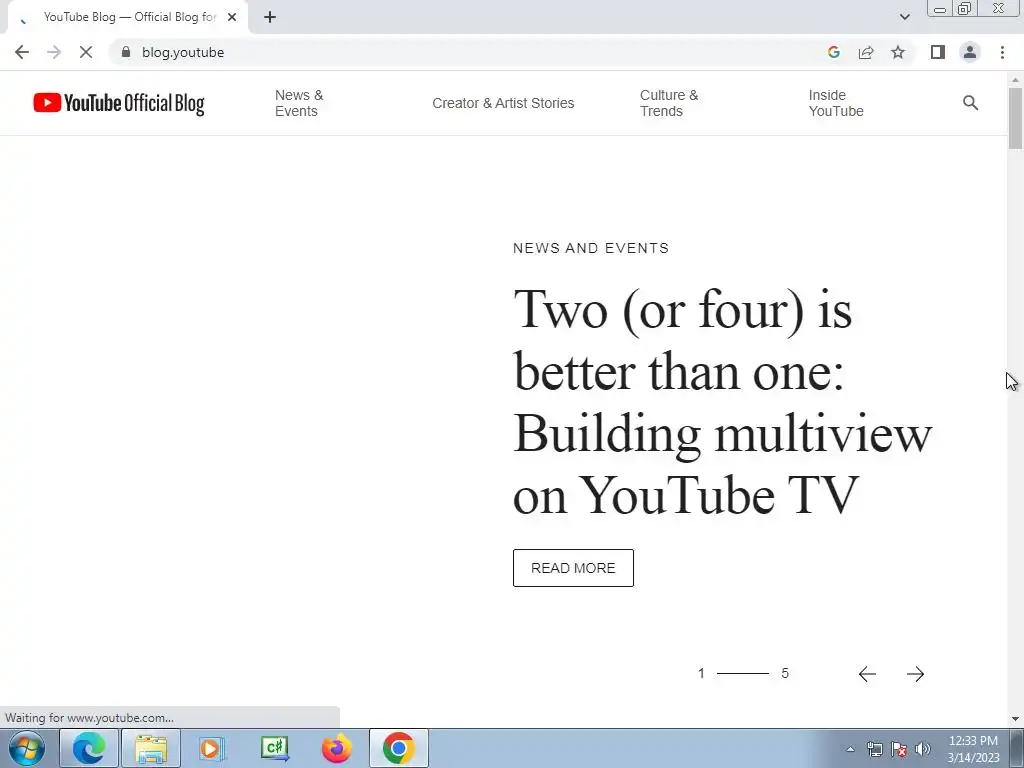Viewport: 1024px width, 768px height.
Task: Open Culture & Trends section
Action: [x=669, y=103]
